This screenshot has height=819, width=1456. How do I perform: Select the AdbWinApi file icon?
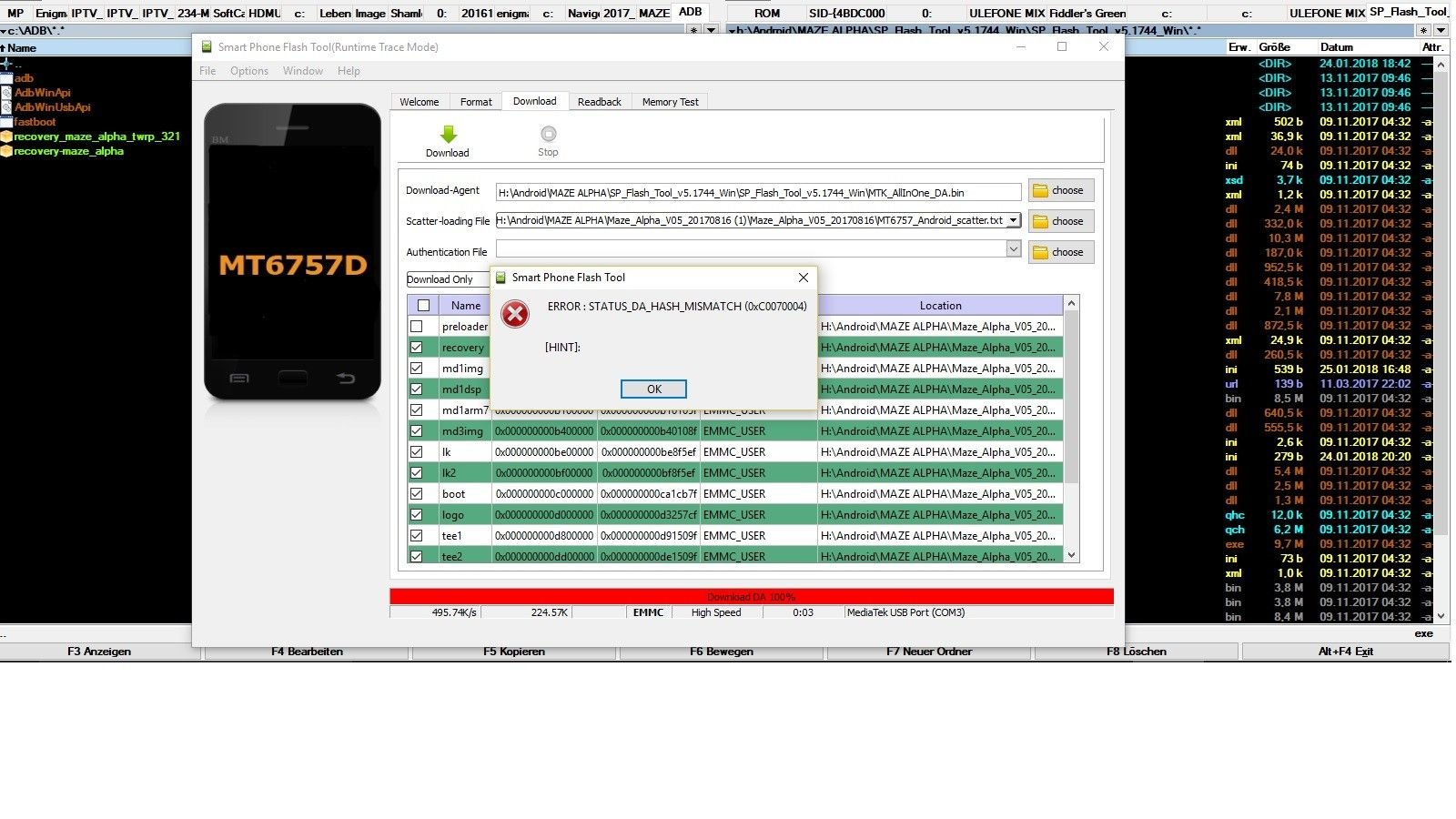pos(6,93)
